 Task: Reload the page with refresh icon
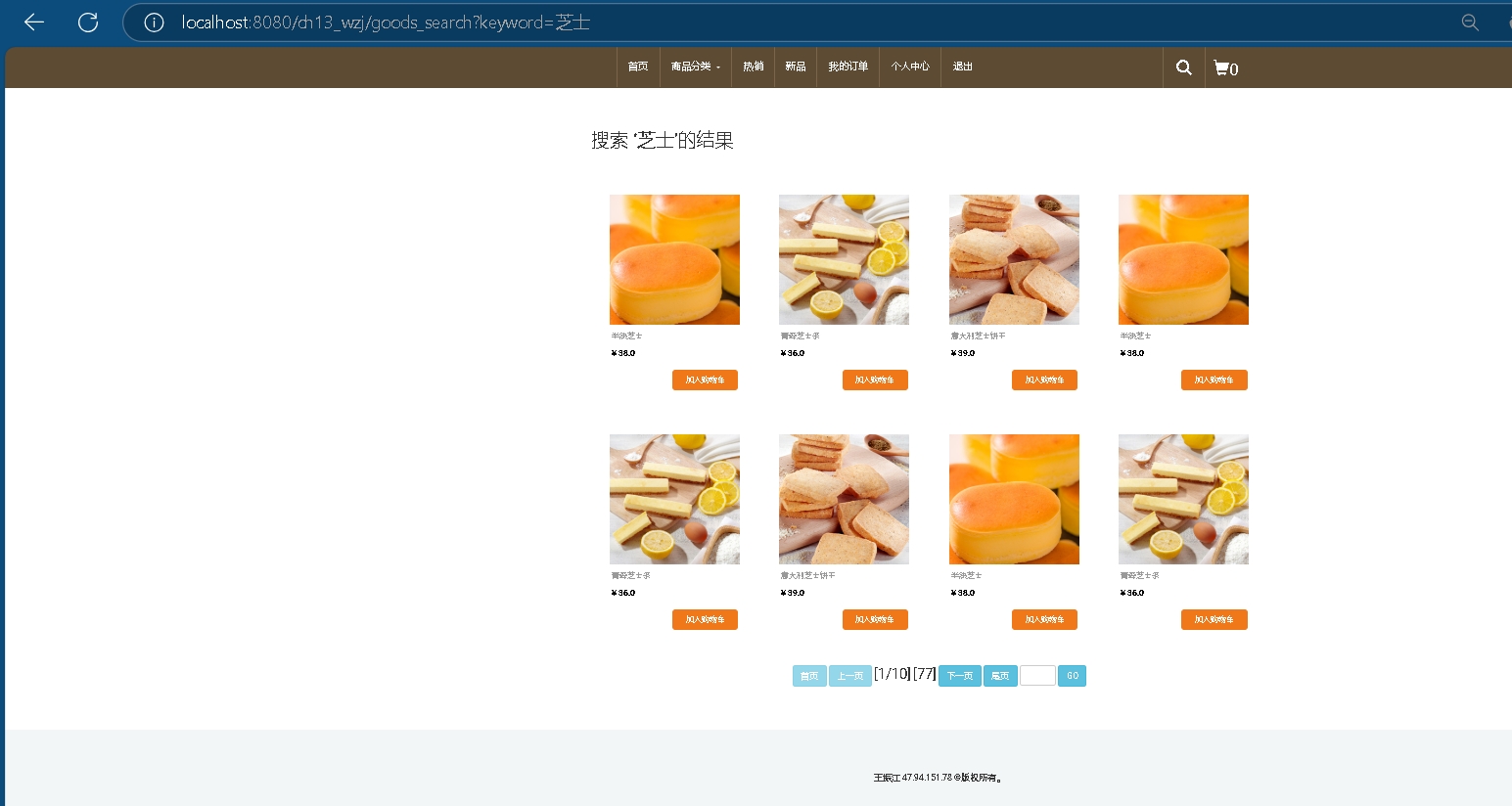click(x=88, y=22)
